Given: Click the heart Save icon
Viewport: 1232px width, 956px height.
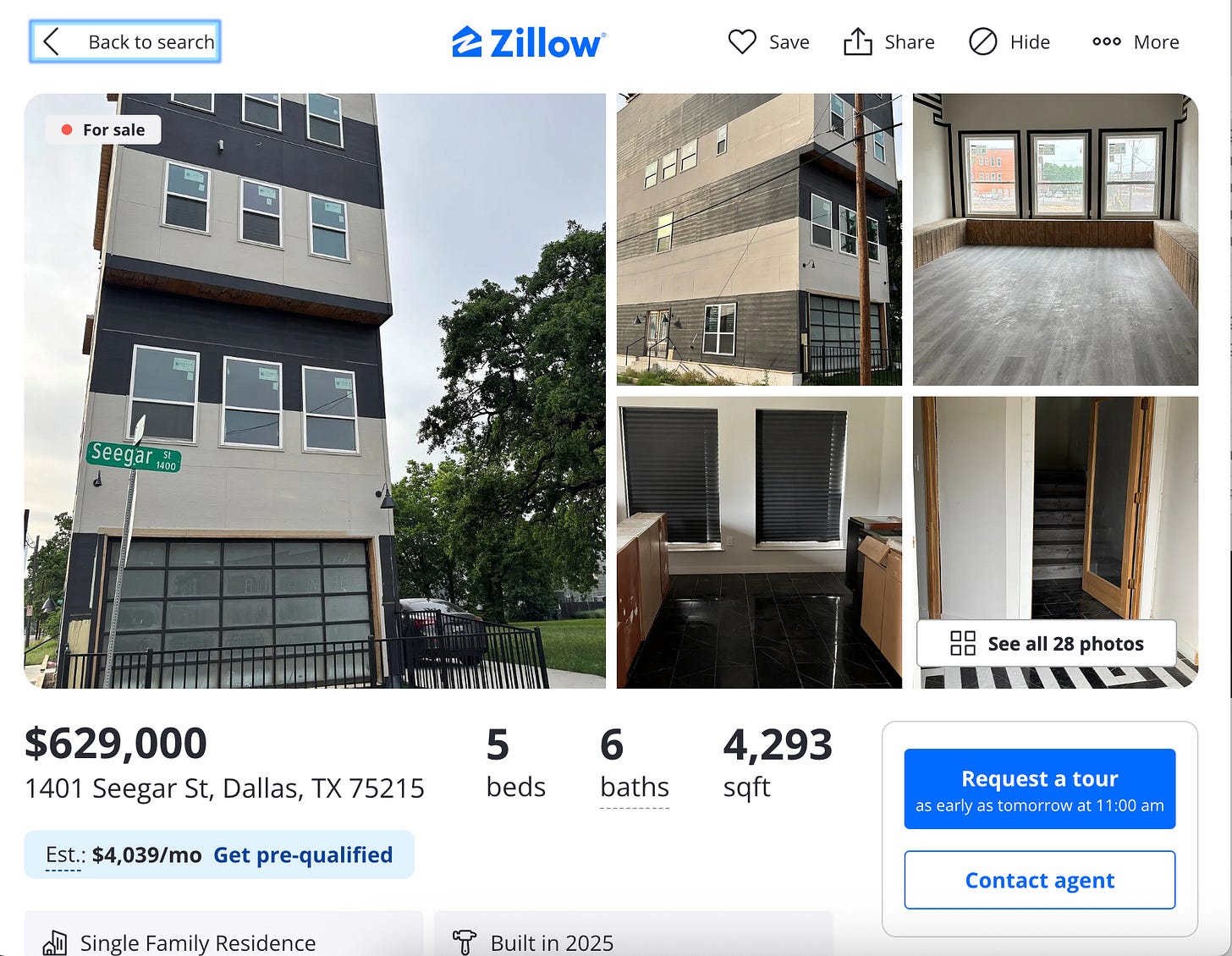Looking at the screenshot, I should pos(742,41).
